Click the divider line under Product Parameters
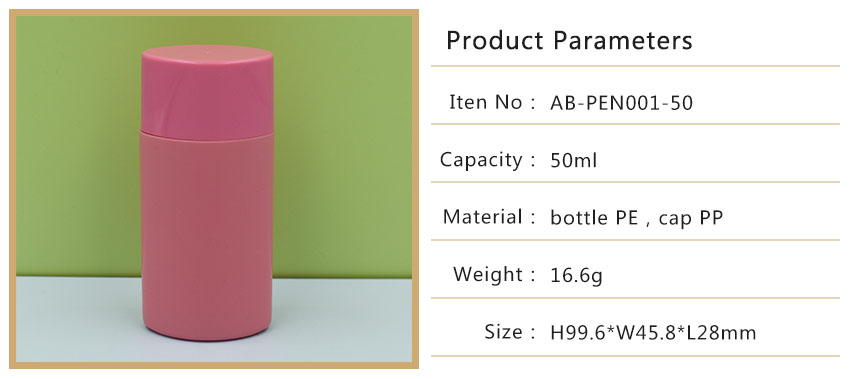This screenshot has height=379, width=850. (635, 66)
